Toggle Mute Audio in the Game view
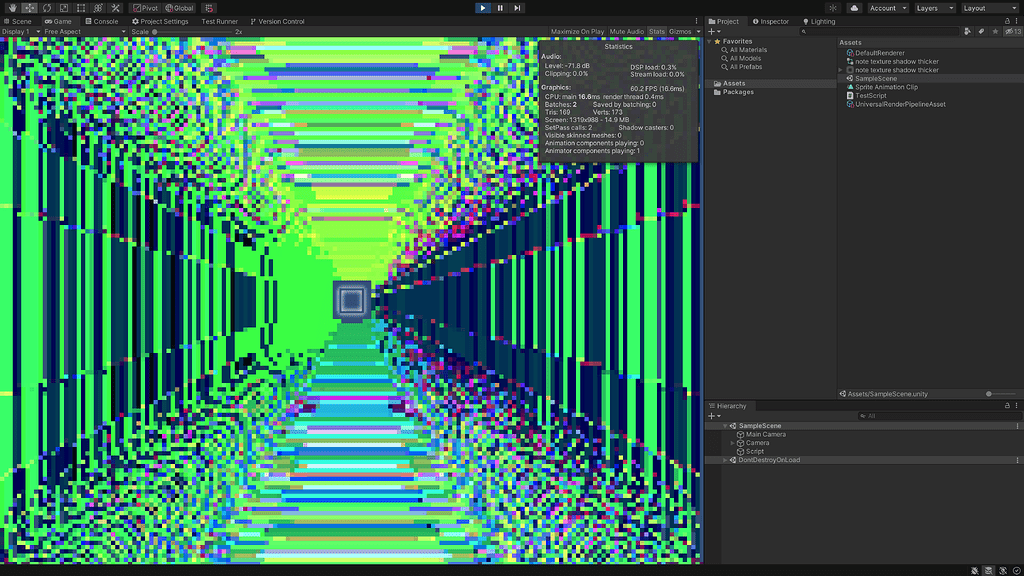Image resolution: width=1024 pixels, height=576 pixels. pyautogui.click(x=626, y=31)
